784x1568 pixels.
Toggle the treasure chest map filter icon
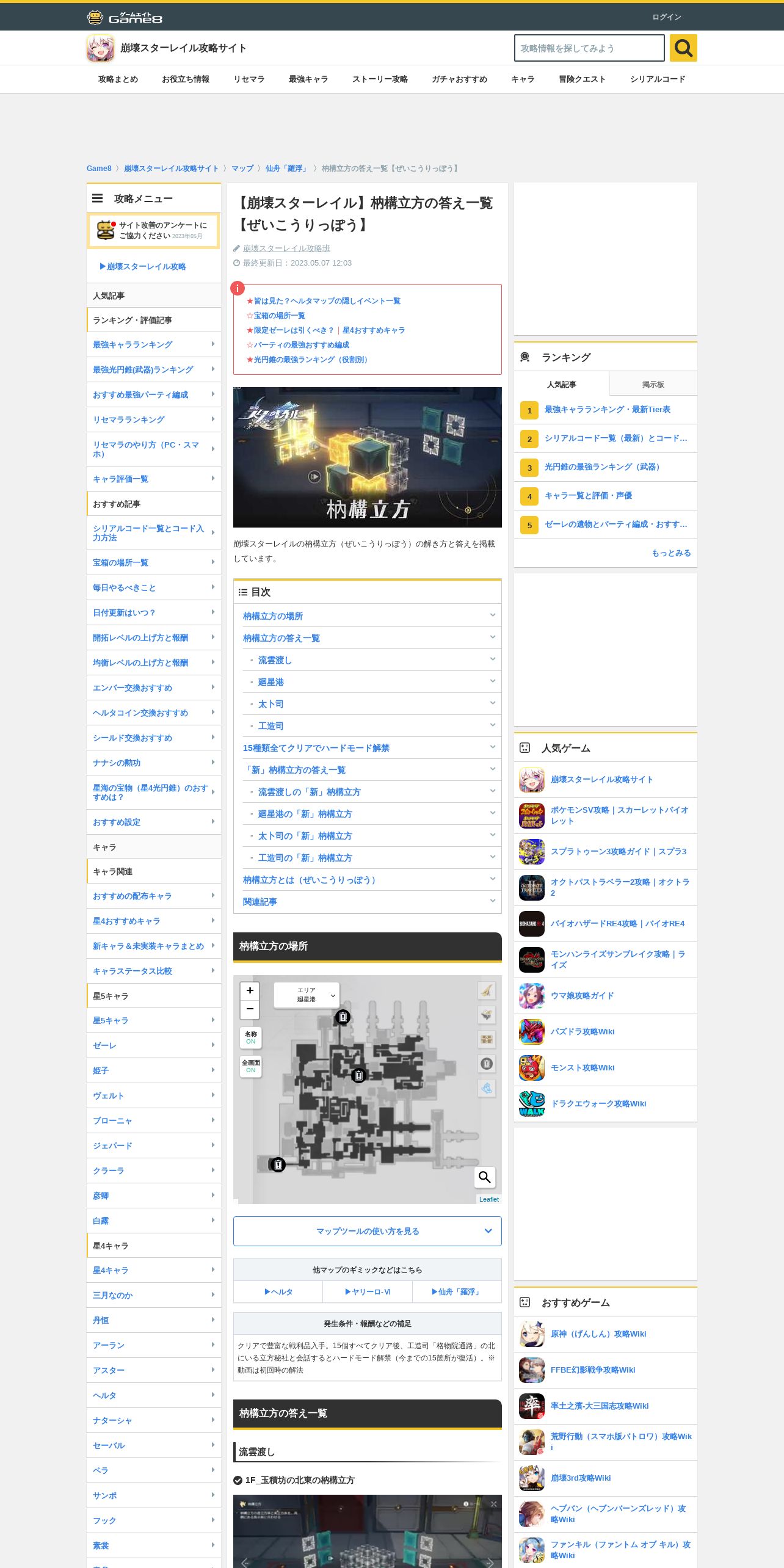pyautogui.click(x=487, y=1039)
